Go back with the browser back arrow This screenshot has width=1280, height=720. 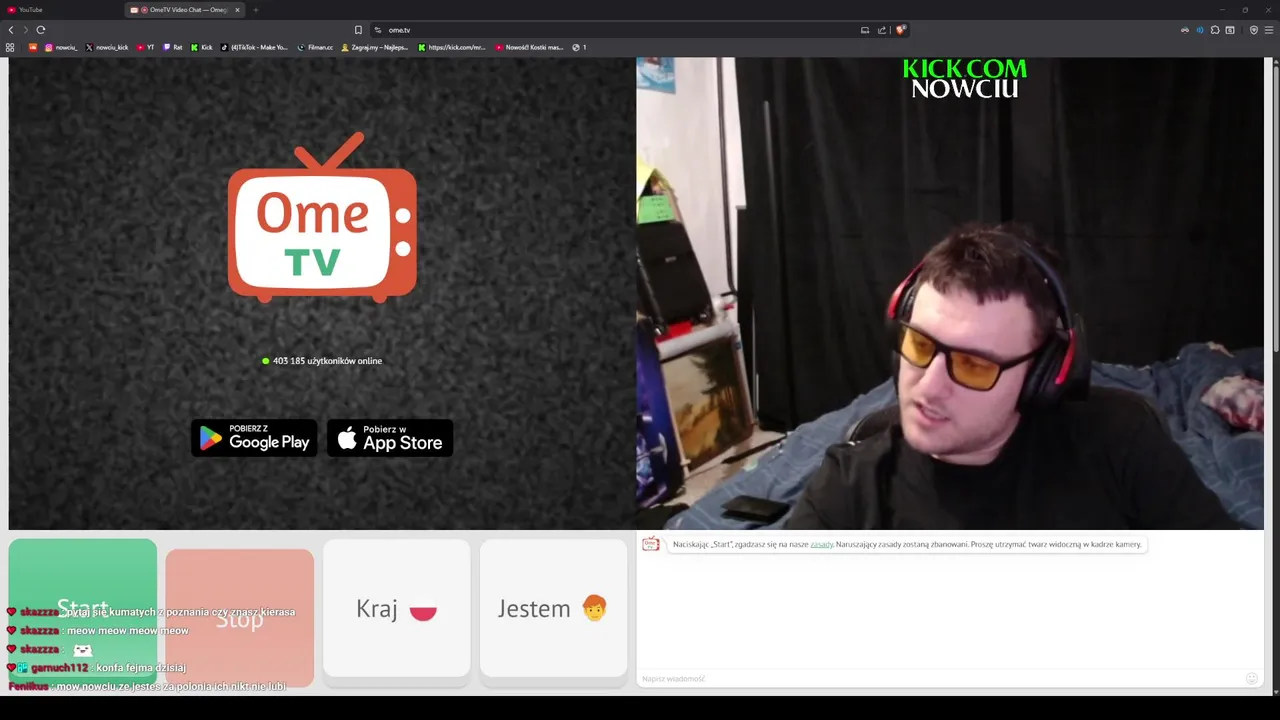pyautogui.click(x=11, y=30)
